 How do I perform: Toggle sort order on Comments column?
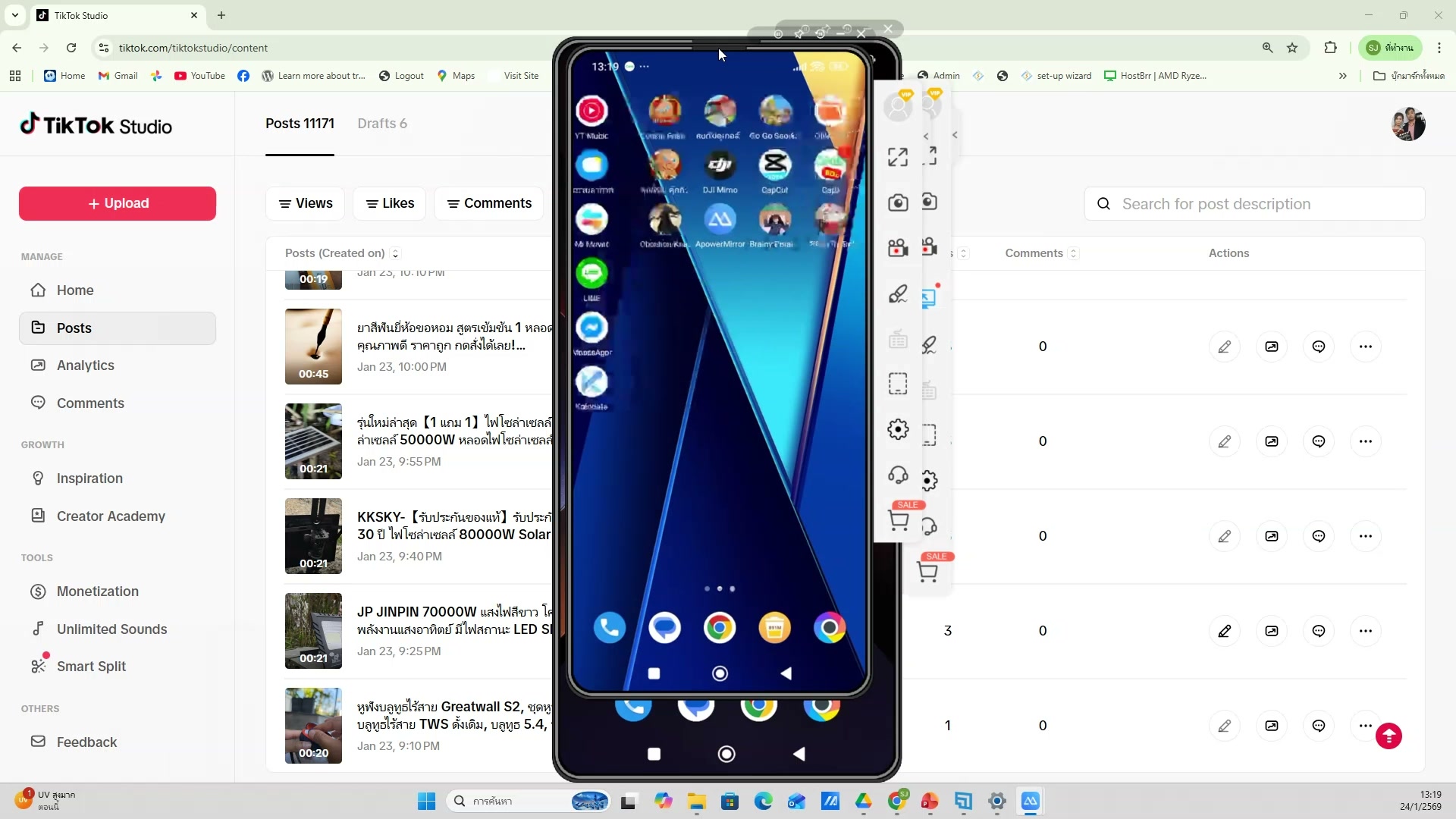(x=1074, y=253)
